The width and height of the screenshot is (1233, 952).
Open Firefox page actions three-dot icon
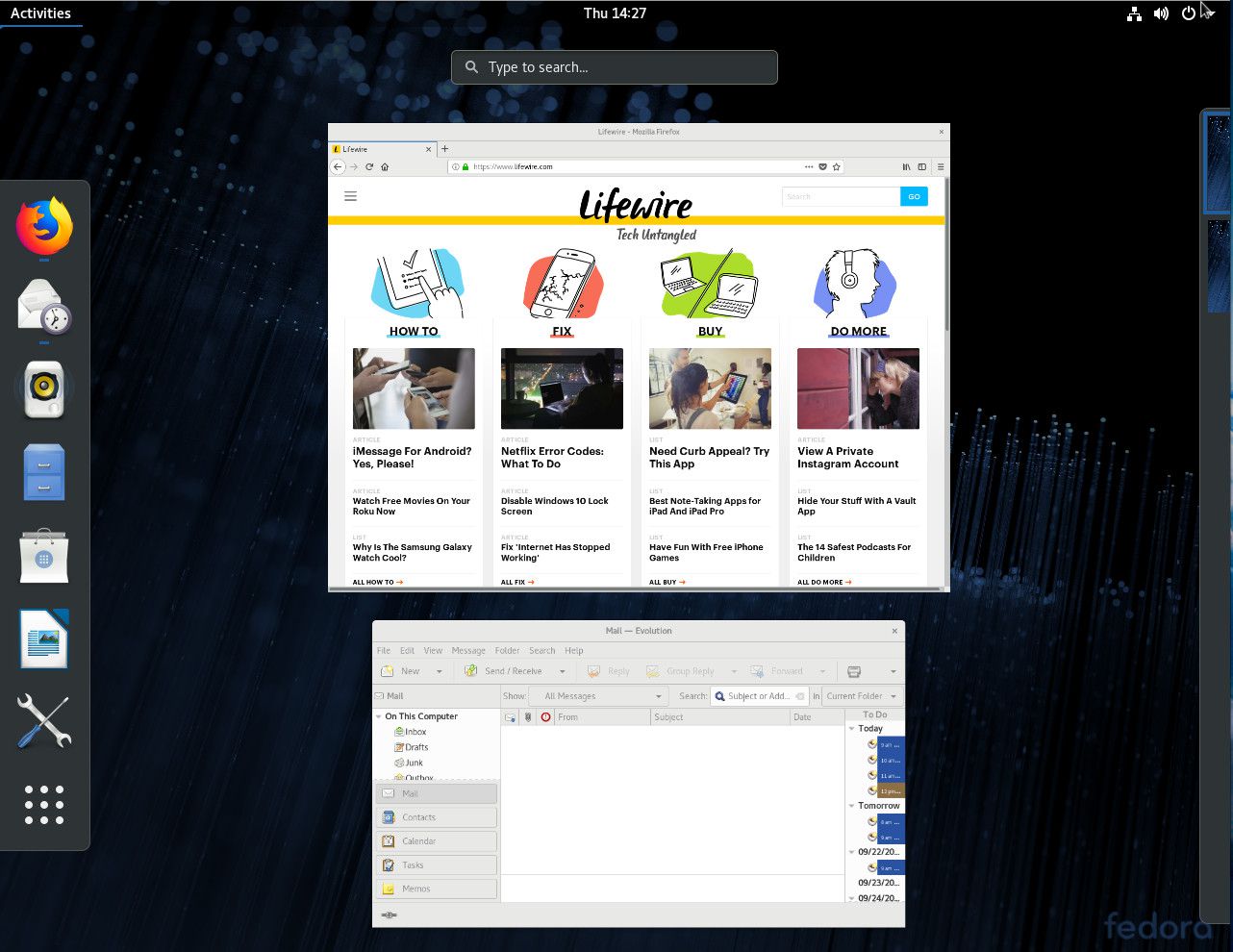pyautogui.click(x=809, y=166)
